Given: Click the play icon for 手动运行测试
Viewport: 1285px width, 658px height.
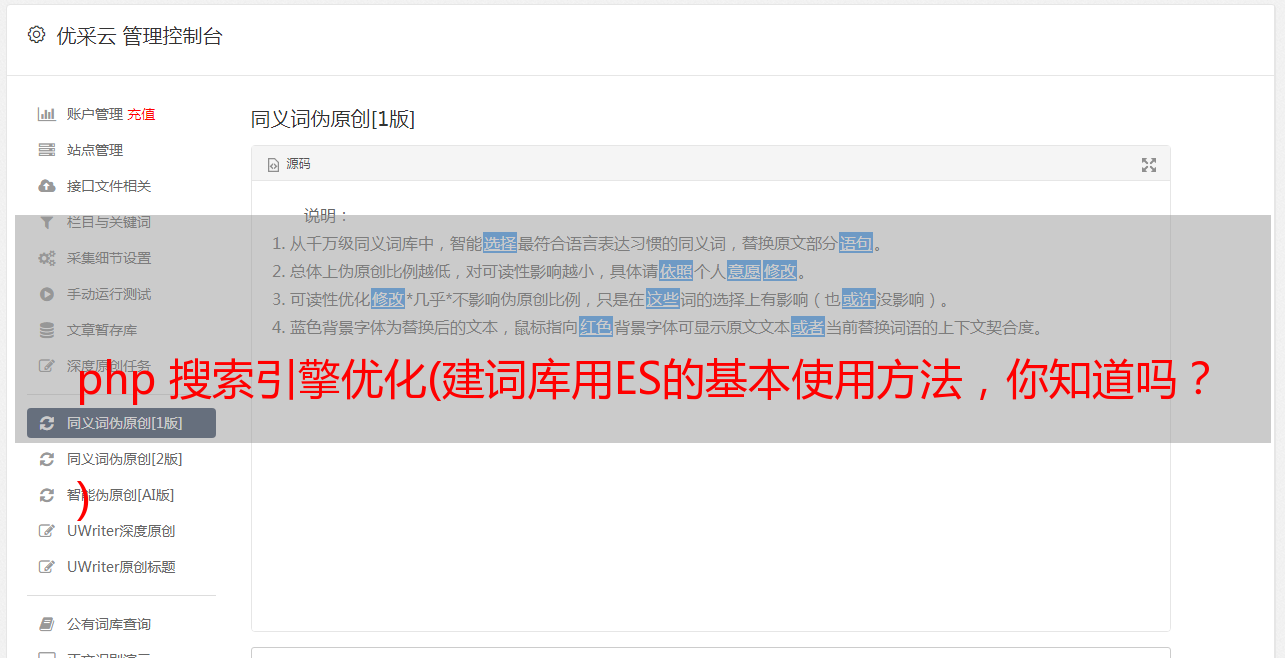Looking at the screenshot, I should coord(46,294).
